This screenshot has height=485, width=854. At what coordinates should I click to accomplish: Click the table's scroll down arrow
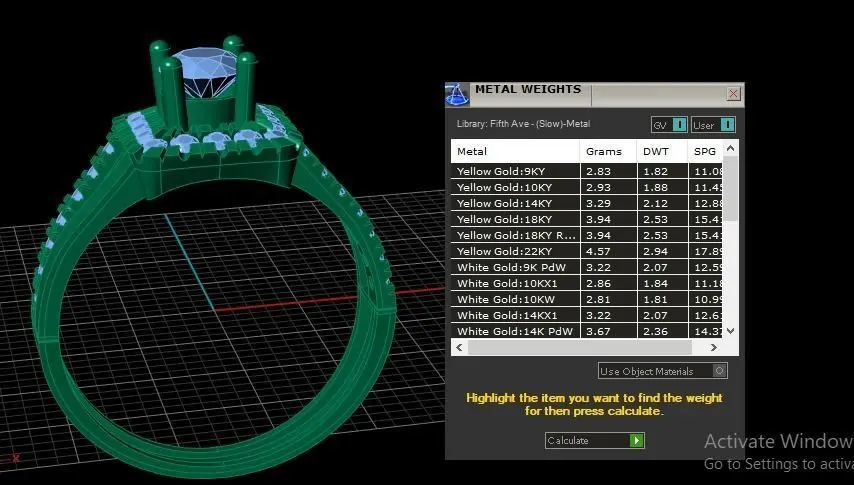pyautogui.click(x=731, y=331)
